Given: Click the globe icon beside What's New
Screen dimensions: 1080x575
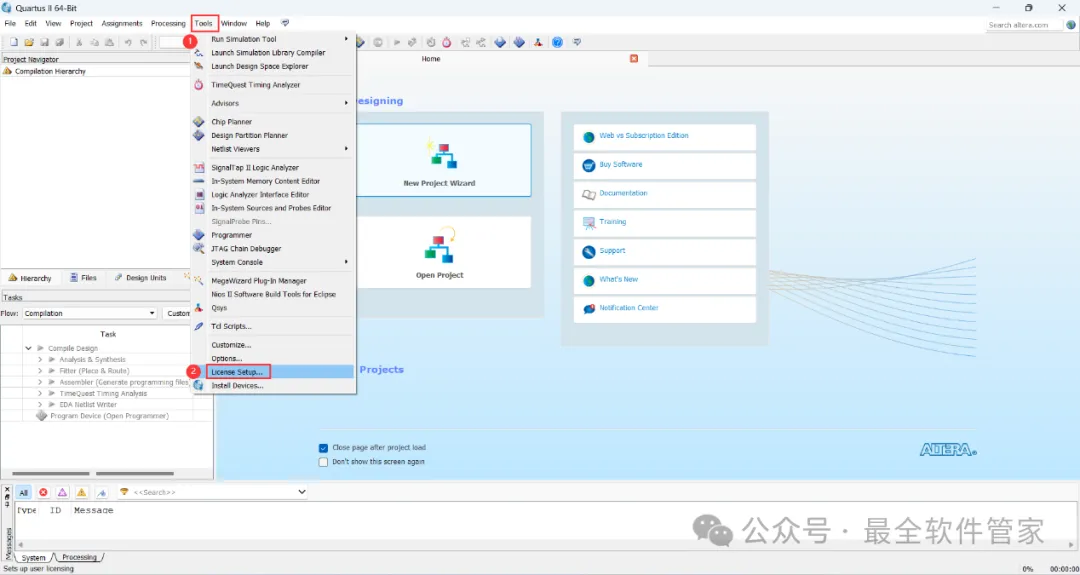Looking at the screenshot, I should tap(588, 280).
